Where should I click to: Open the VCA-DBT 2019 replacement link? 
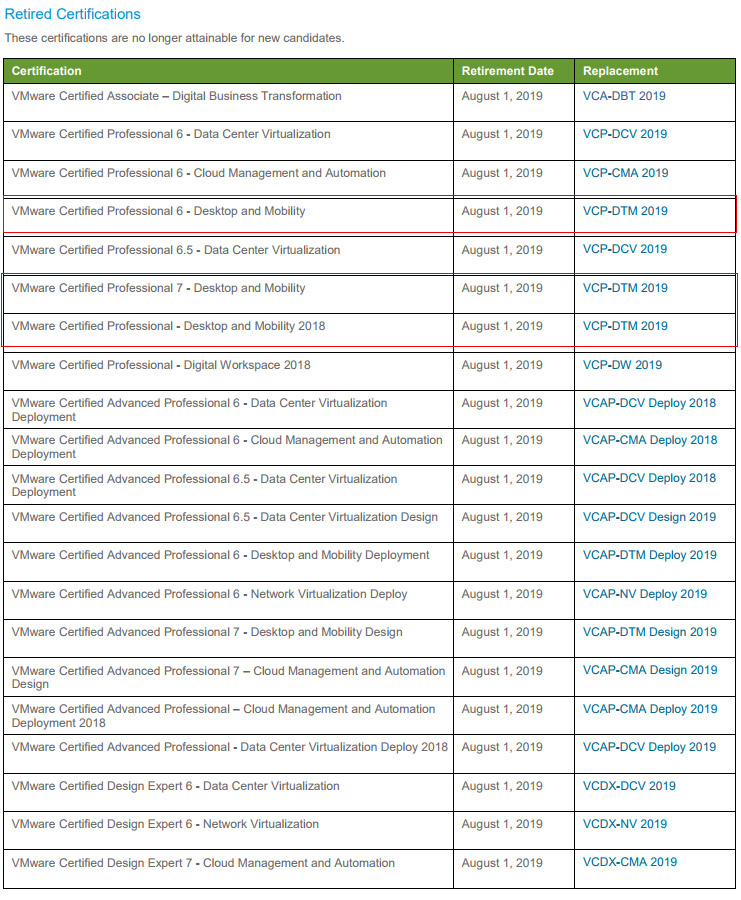[x=624, y=96]
